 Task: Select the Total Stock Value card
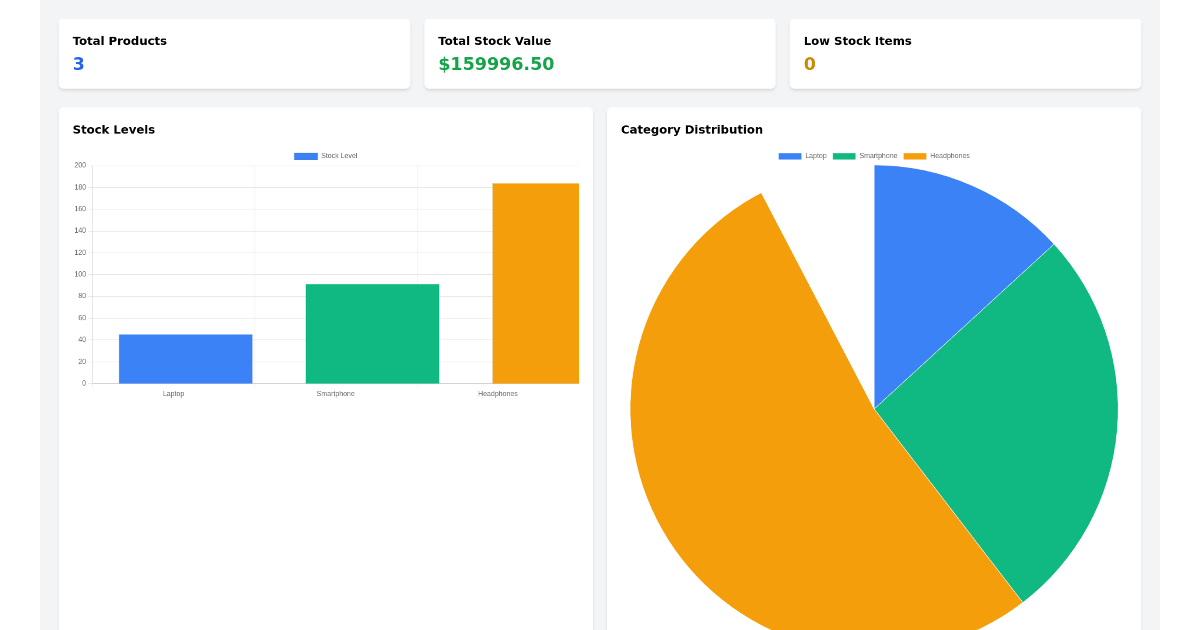pos(599,53)
